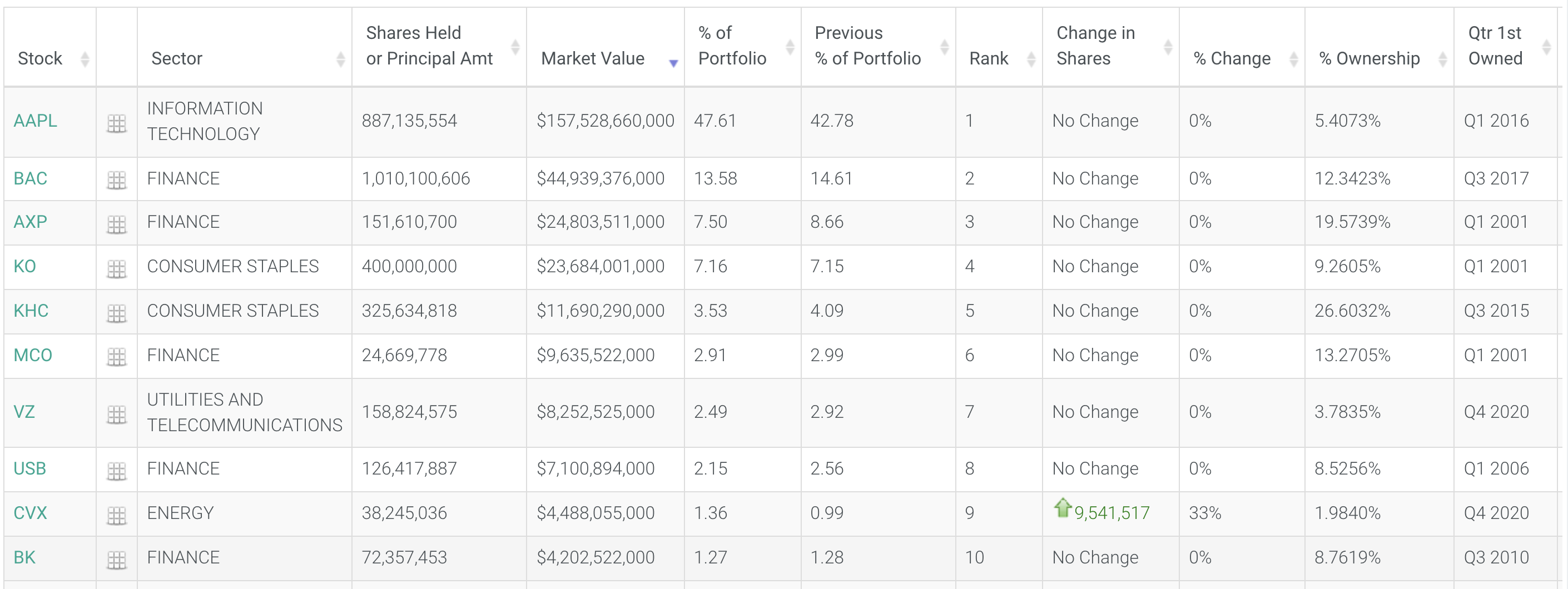
Task: Select the CVX share change 9,541,517
Action: [1112, 513]
